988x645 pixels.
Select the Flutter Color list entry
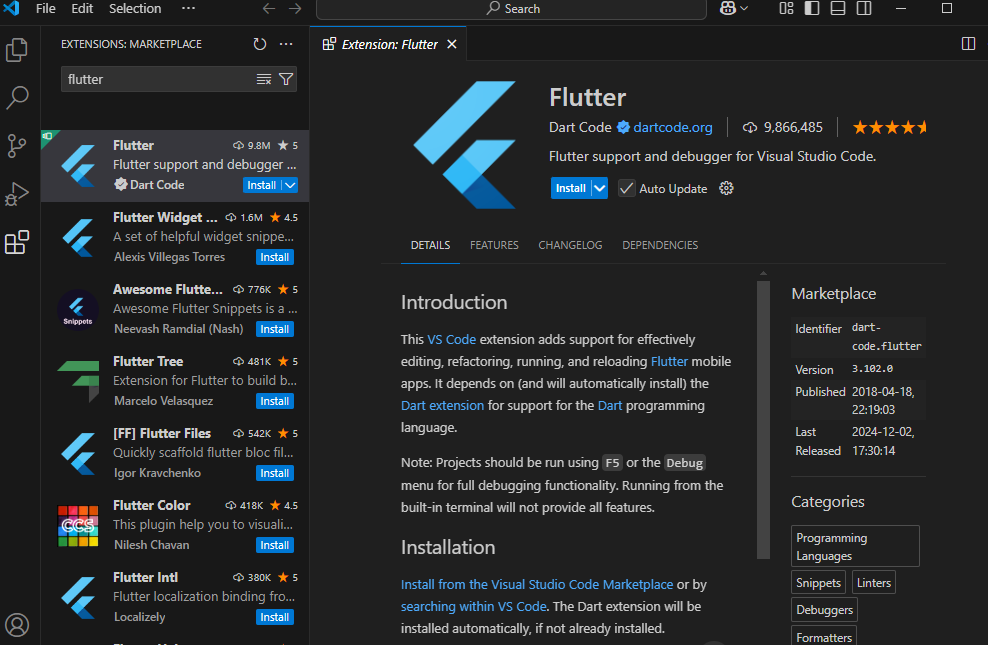coord(175,525)
